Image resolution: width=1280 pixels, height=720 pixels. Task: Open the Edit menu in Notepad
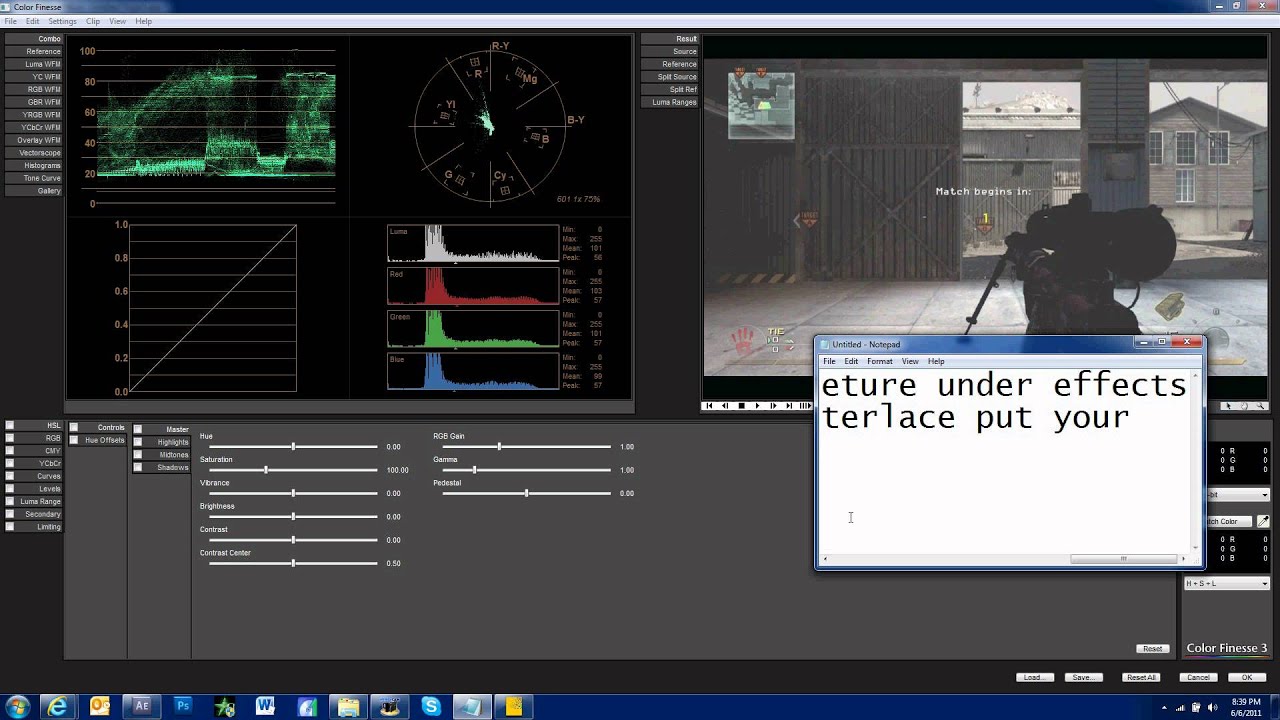point(851,361)
